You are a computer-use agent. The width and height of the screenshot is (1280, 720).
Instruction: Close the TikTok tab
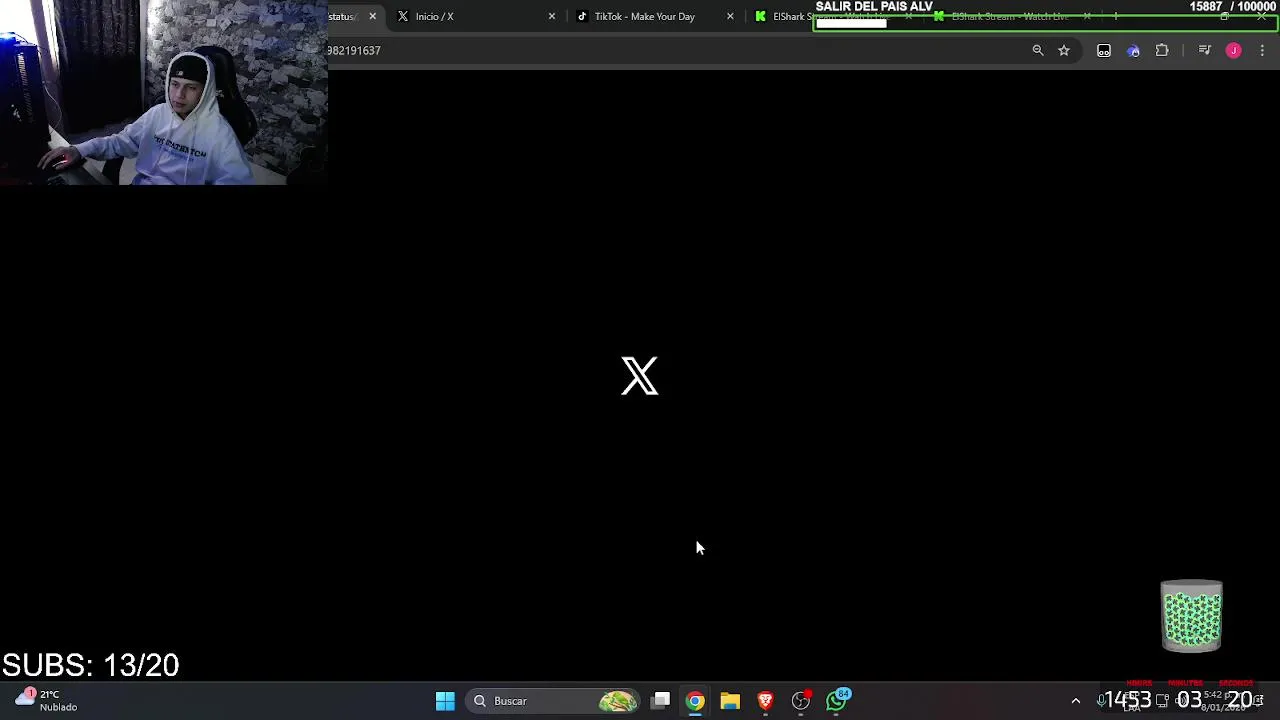click(730, 16)
